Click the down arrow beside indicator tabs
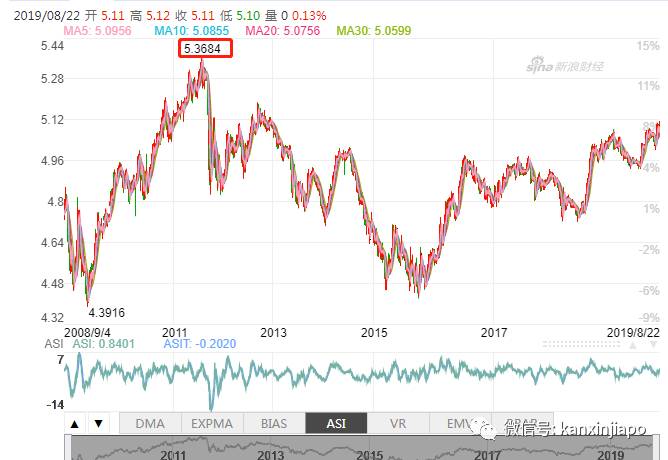Image resolution: width=668 pixels, height=460 pixels. 98,424
